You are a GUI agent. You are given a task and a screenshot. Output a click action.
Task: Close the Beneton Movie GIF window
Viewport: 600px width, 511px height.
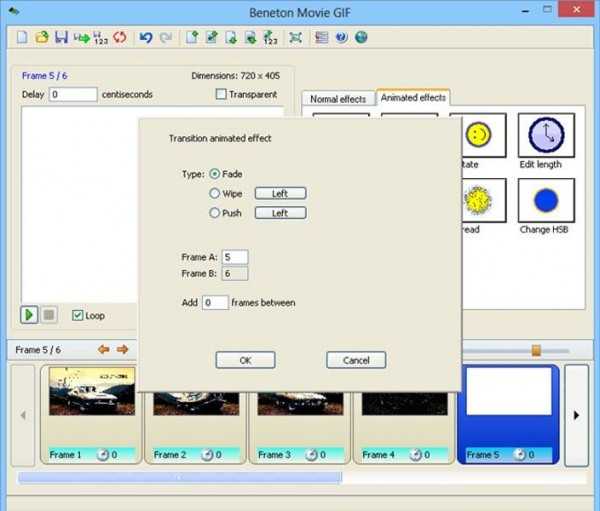pyautogui.click(x=576, y=10)
